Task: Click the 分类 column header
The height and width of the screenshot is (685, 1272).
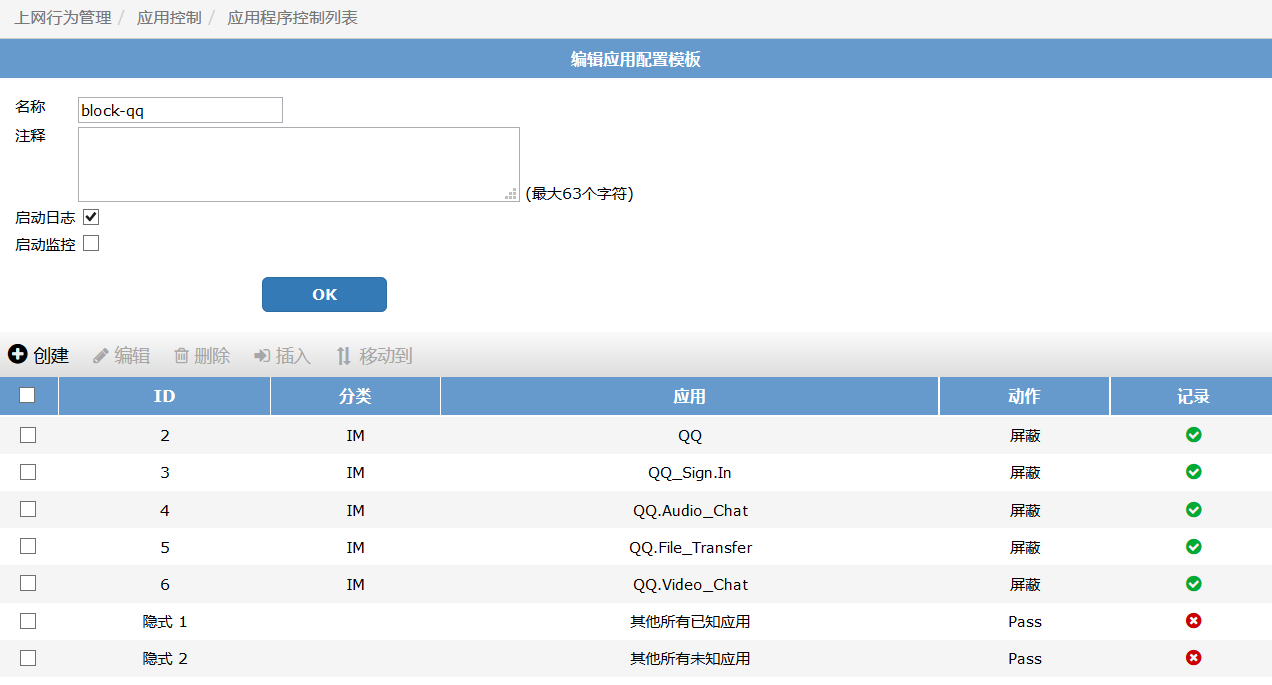Action: coord(355,396)
